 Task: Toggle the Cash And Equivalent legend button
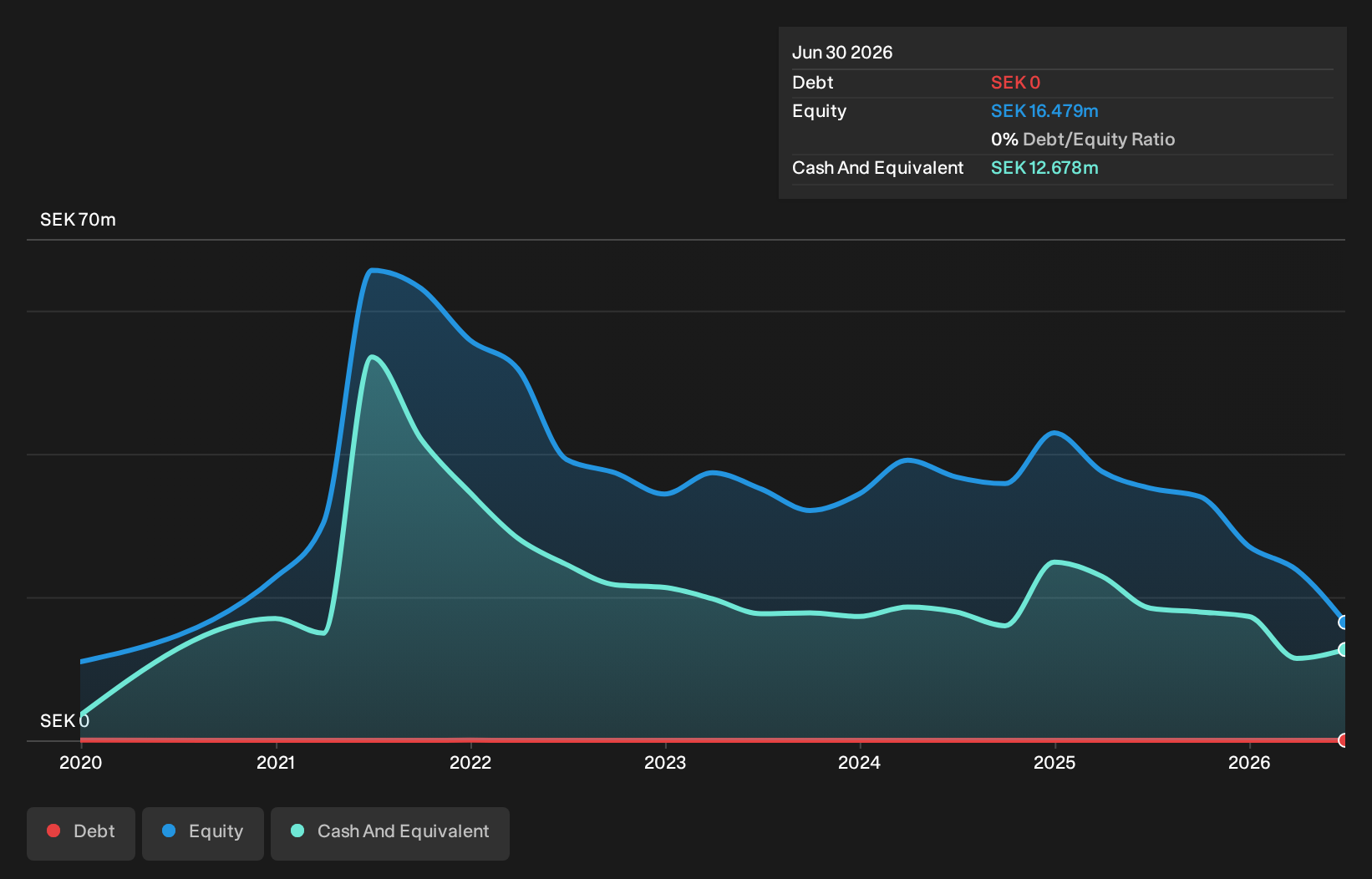390,833
